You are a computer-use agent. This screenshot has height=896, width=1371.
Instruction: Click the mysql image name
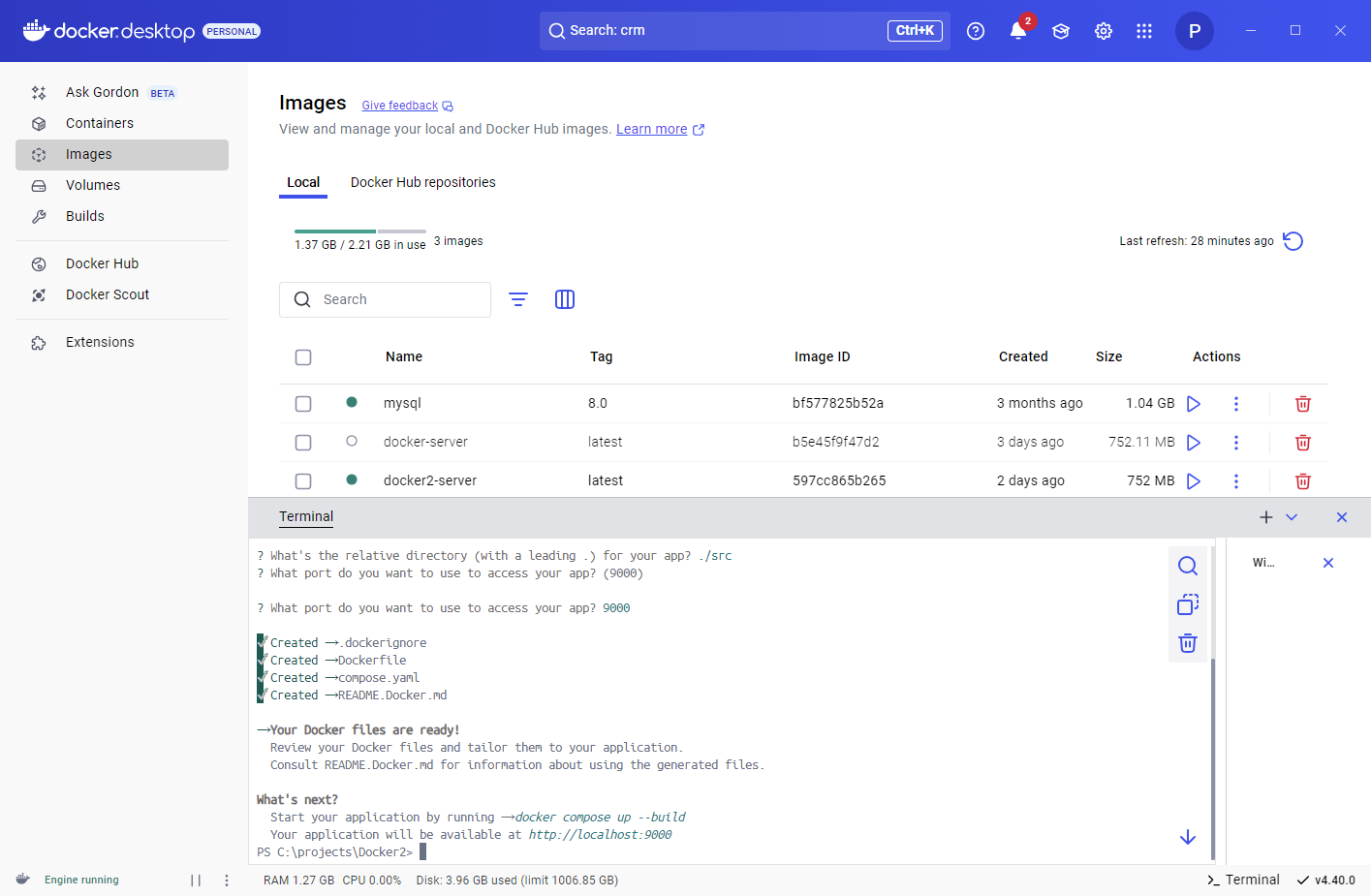pos(402,404)
